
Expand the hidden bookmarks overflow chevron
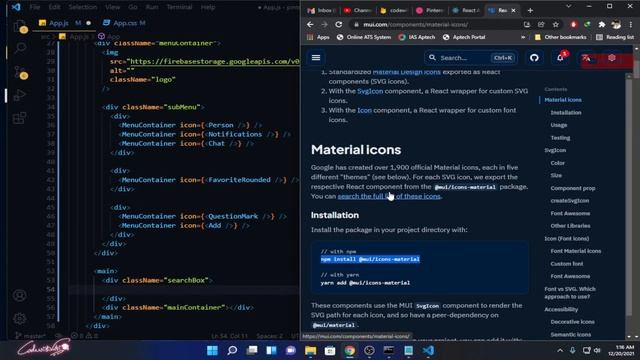[523, 37]
